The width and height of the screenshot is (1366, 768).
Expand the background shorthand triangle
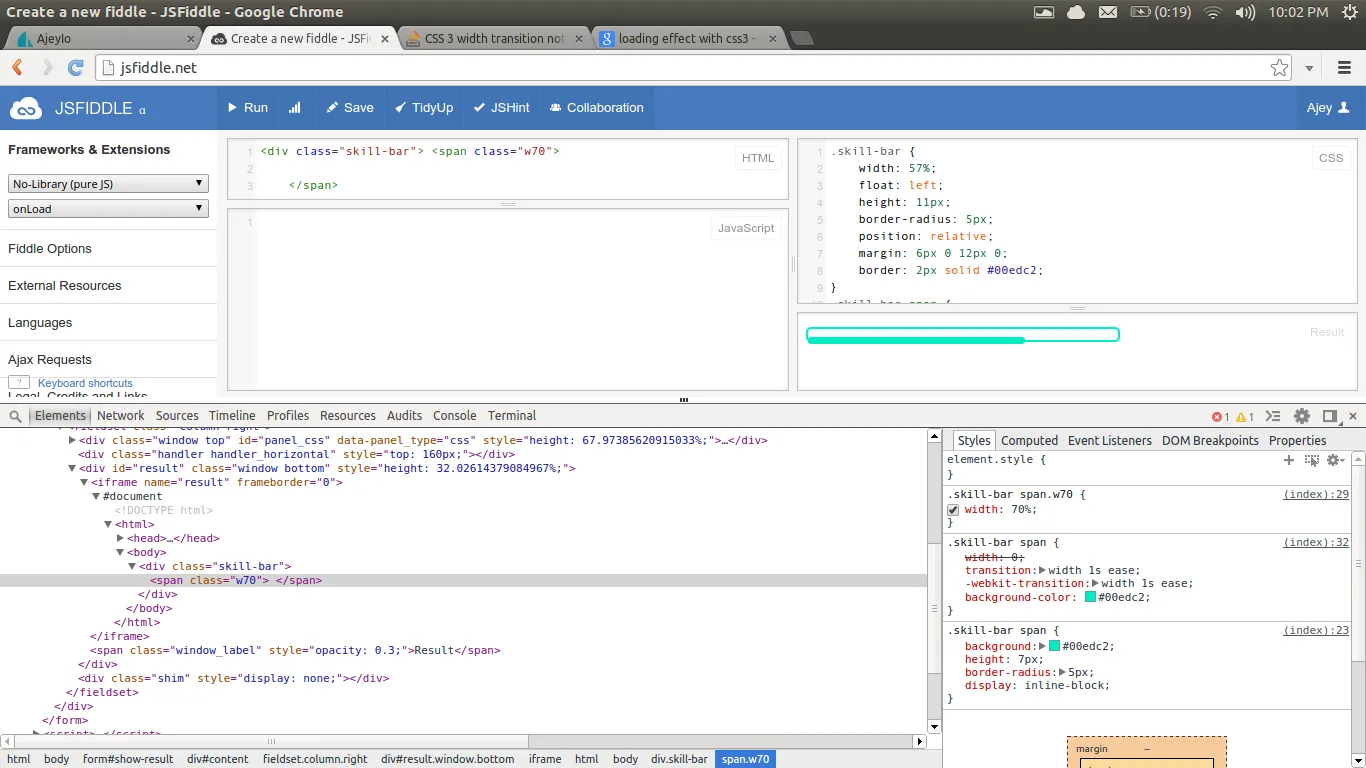(1043, 646)
